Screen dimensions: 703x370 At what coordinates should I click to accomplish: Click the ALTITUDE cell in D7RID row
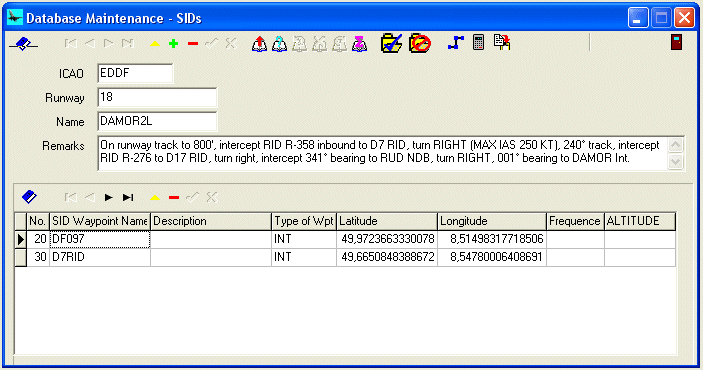(x=640, y=257)
